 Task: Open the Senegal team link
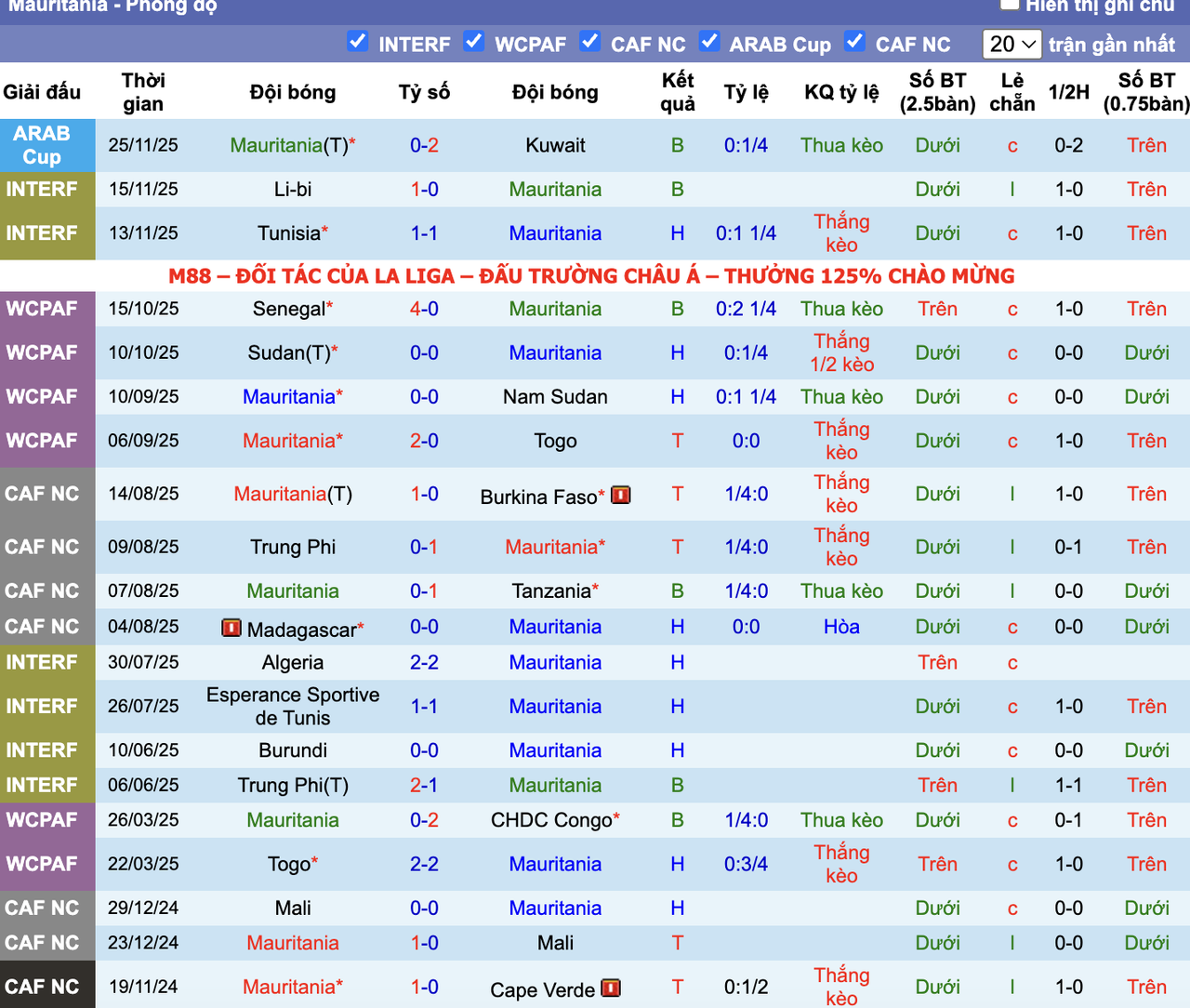289,309
